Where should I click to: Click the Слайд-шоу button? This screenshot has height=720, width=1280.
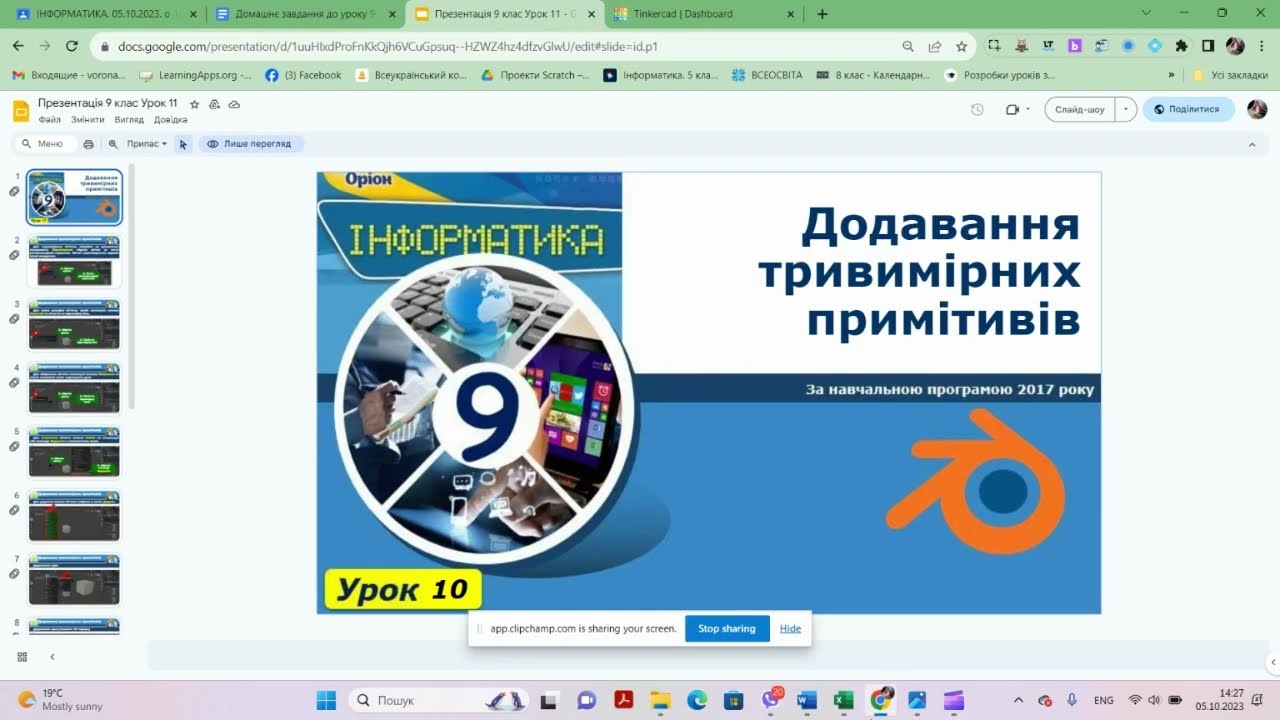point(1081,109)
